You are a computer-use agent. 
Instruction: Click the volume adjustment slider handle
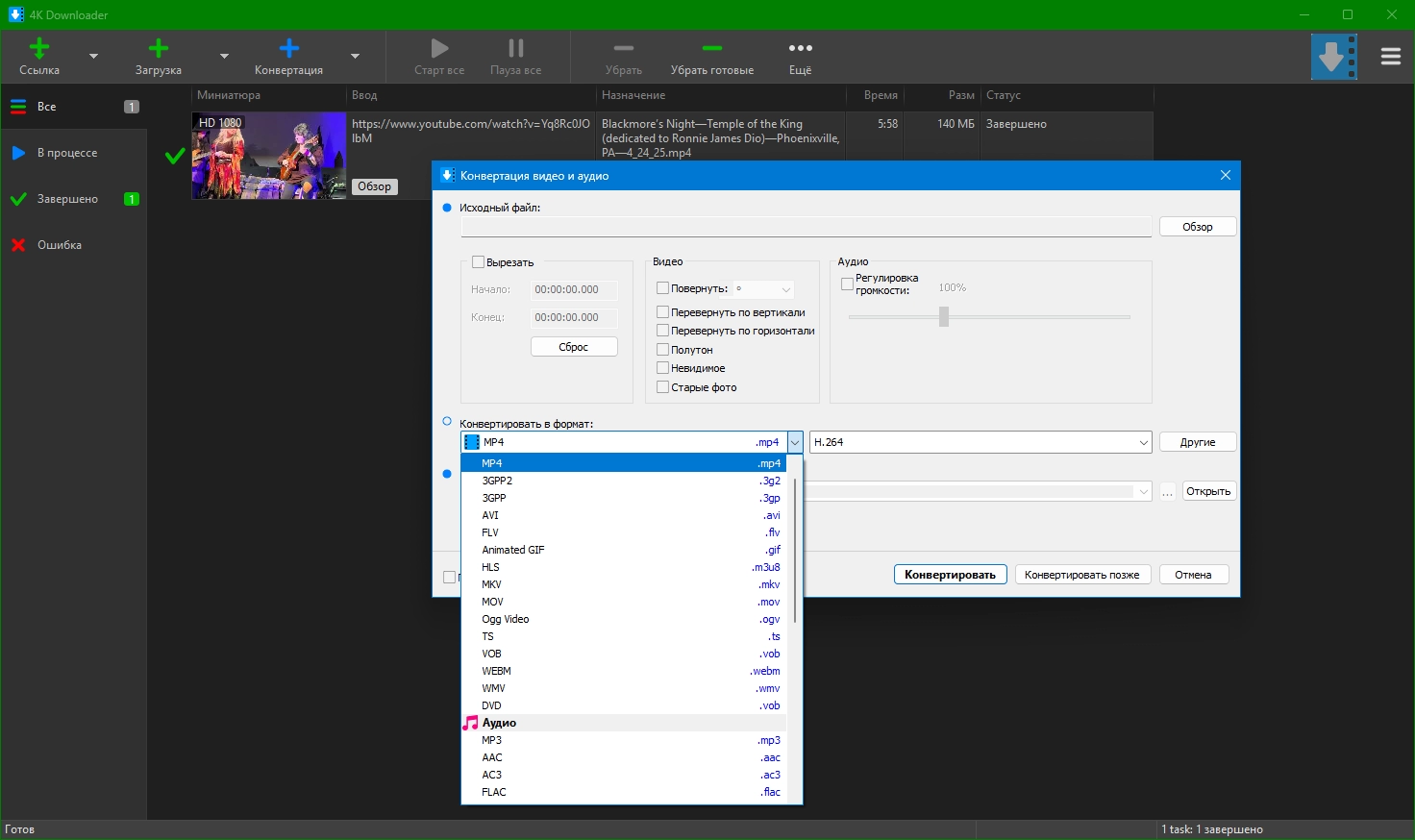tap(943, 316)
